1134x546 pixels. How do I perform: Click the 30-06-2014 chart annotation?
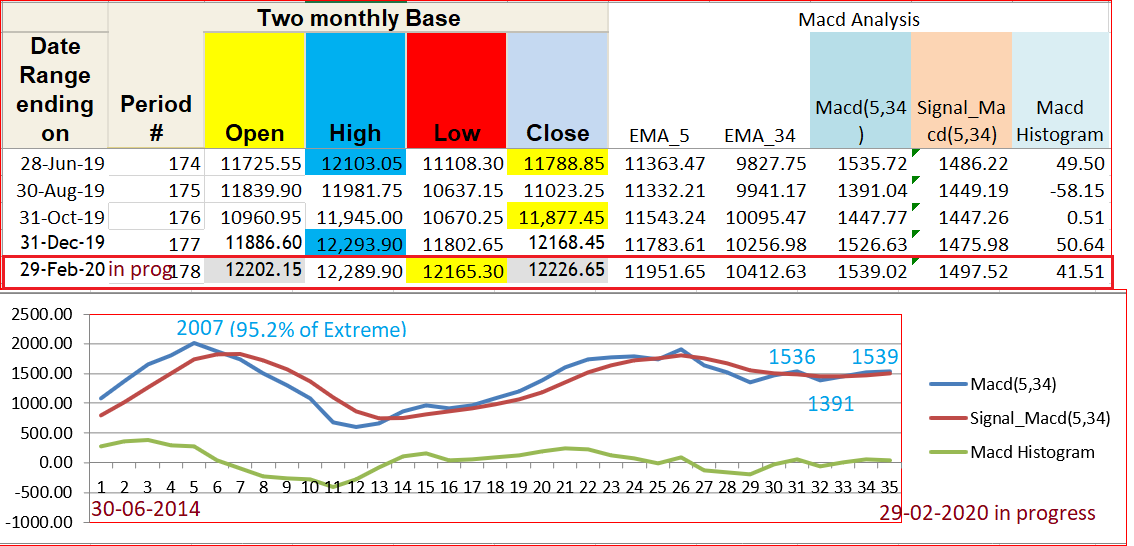145,509
